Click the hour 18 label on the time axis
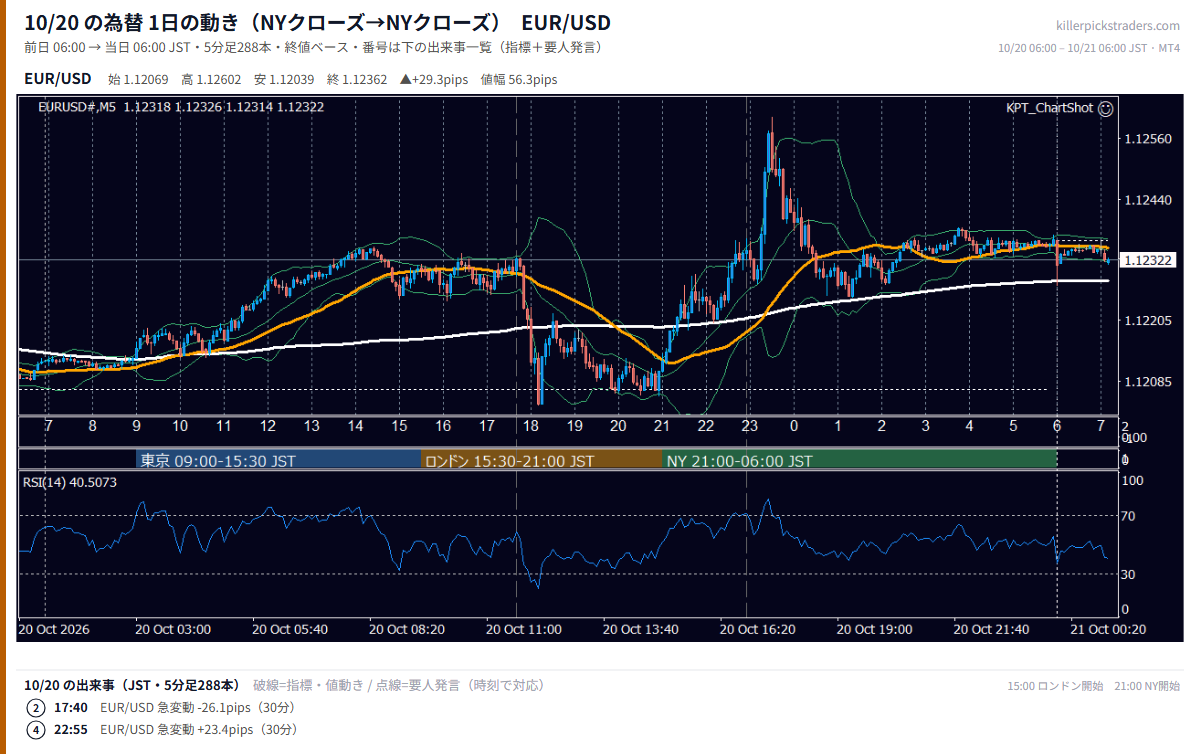The image size is (1200, 754). click(x=531, y=426)
